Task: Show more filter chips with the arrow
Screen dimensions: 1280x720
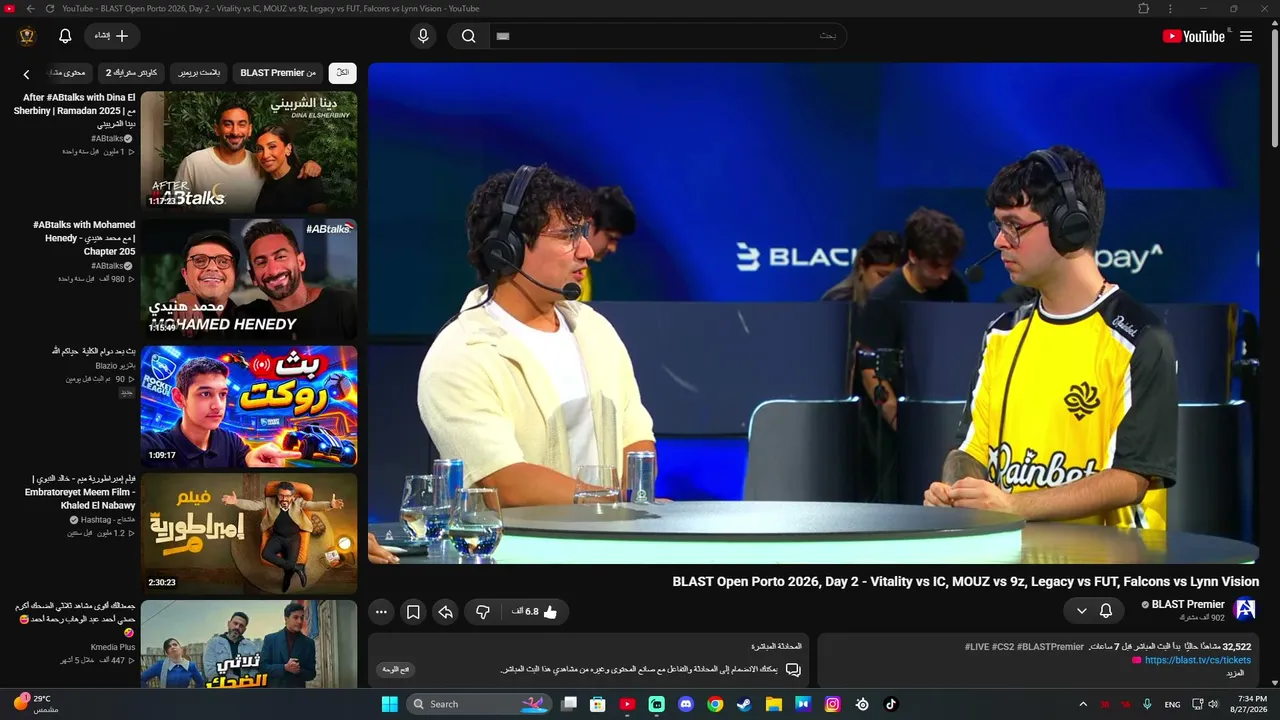Action: pos(27,73)
